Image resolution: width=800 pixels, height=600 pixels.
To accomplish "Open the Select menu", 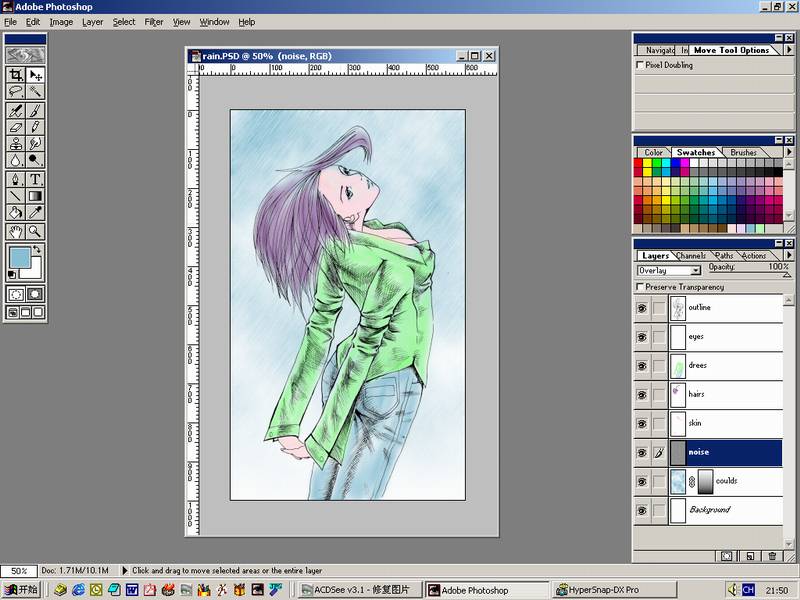I will click(124, 22).
